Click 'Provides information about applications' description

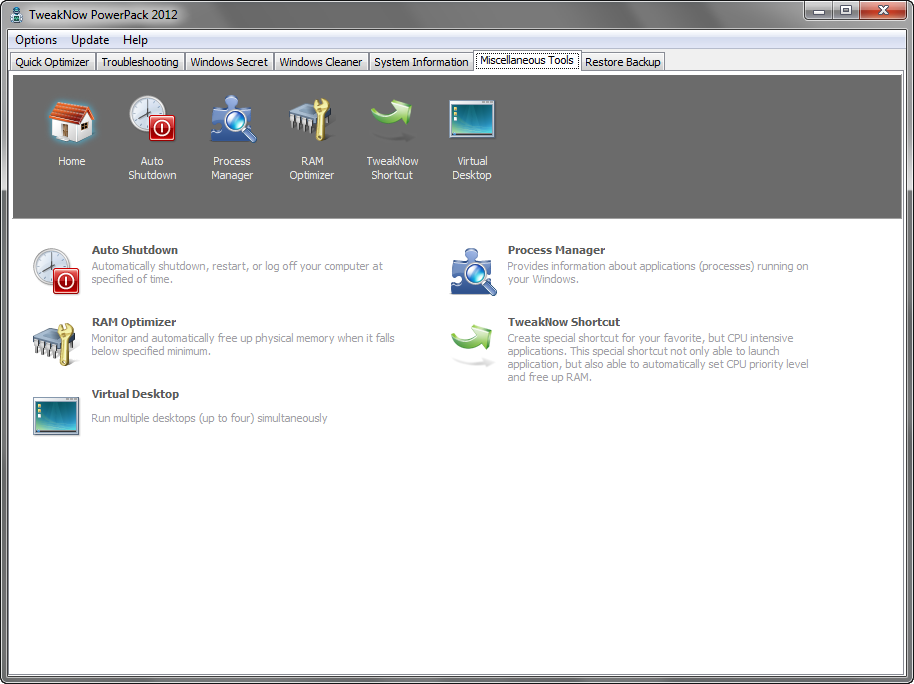pos(658,272)
